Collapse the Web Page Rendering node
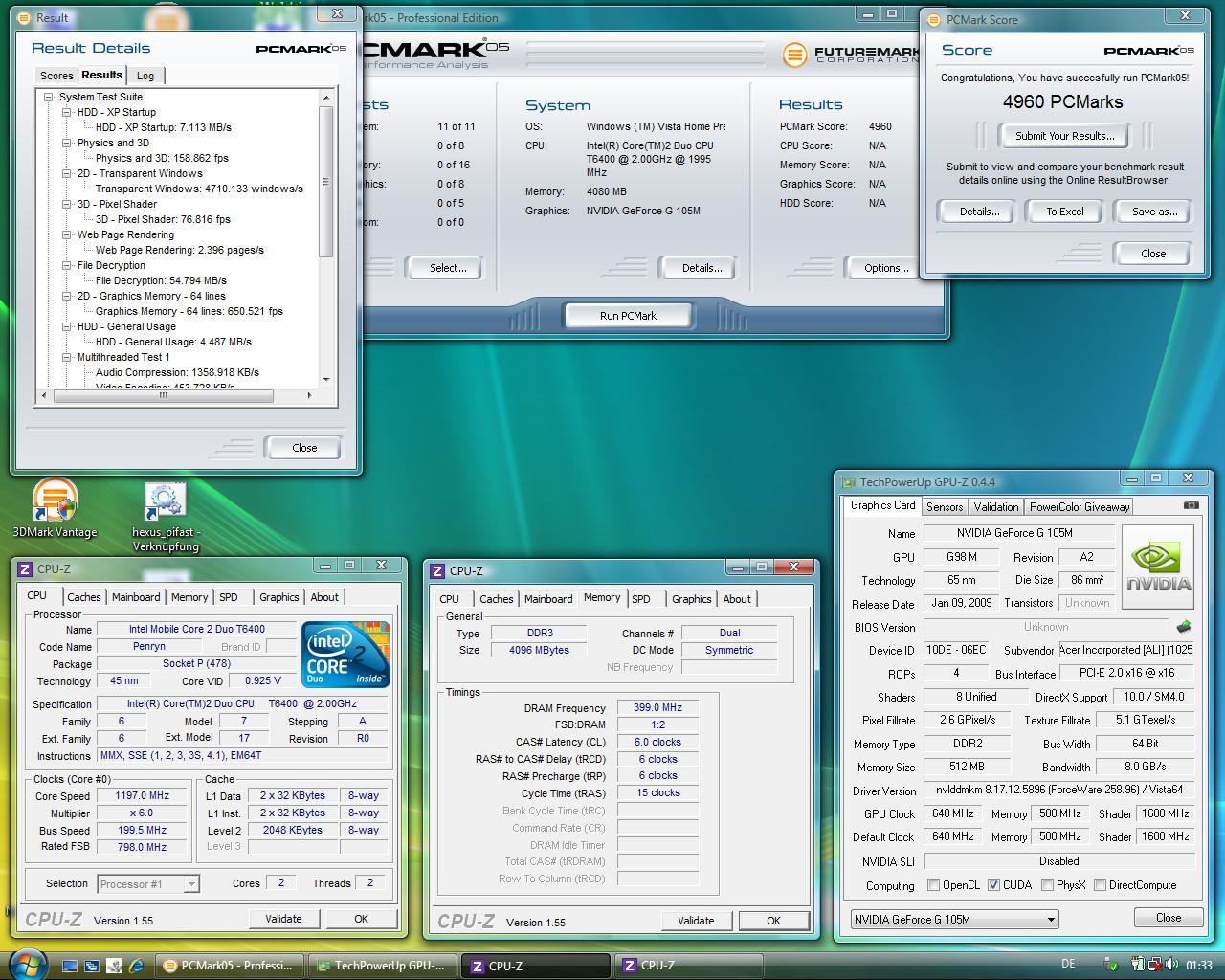Screen dimensions: 1225x980 point(67,234)
